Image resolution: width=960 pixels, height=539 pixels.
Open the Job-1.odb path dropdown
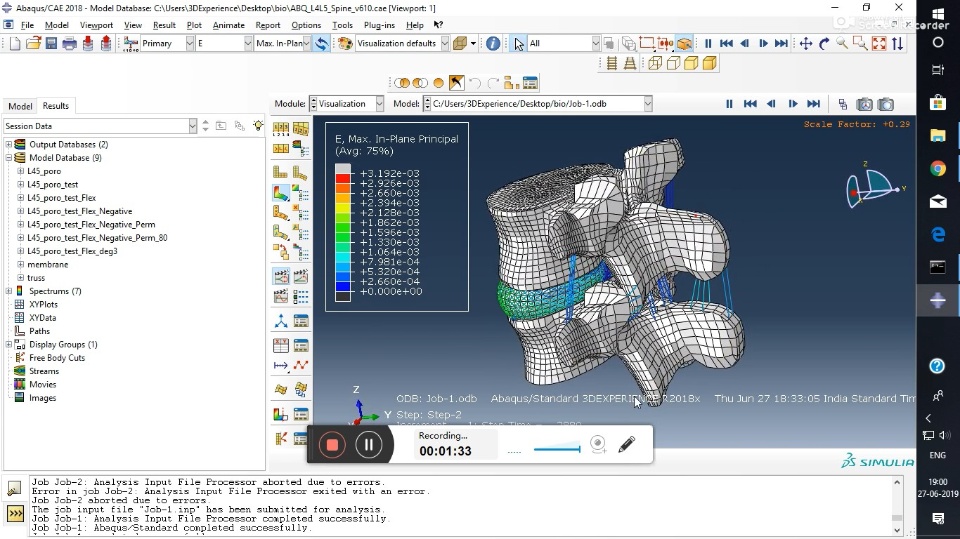click(x=648, y=104)
